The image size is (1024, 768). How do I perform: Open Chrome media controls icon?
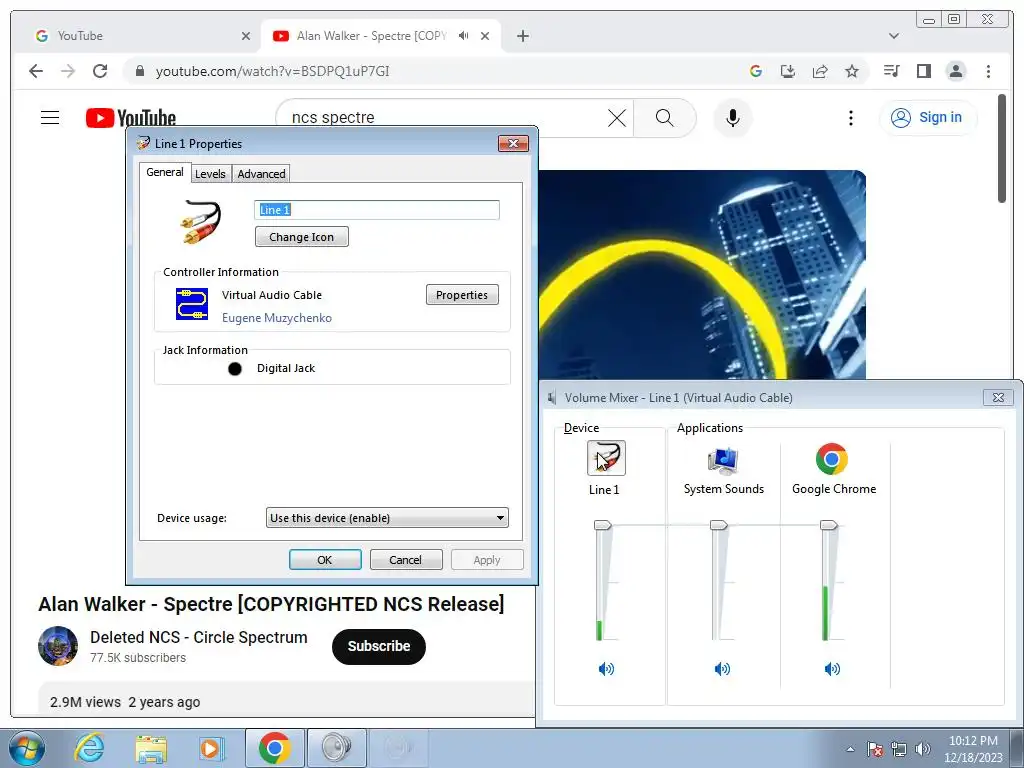pos(891,71)
